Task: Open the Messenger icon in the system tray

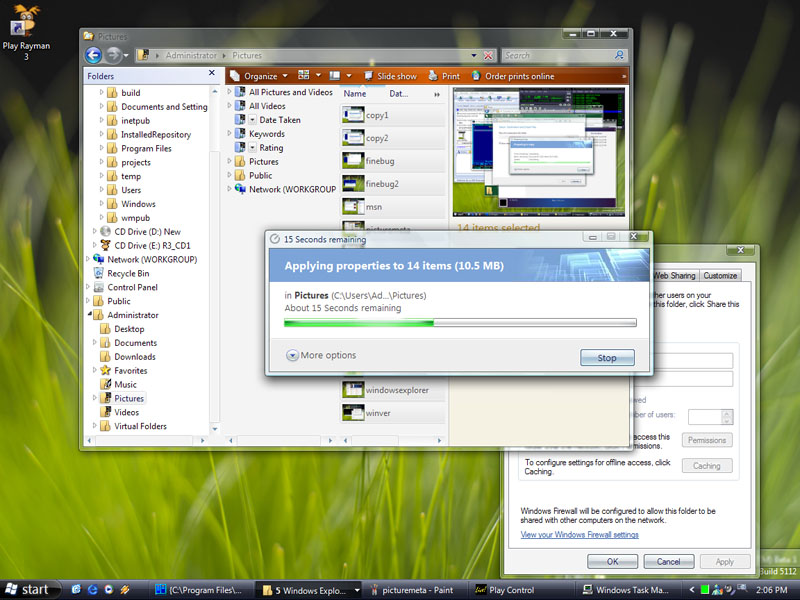Action: point(717,590)
